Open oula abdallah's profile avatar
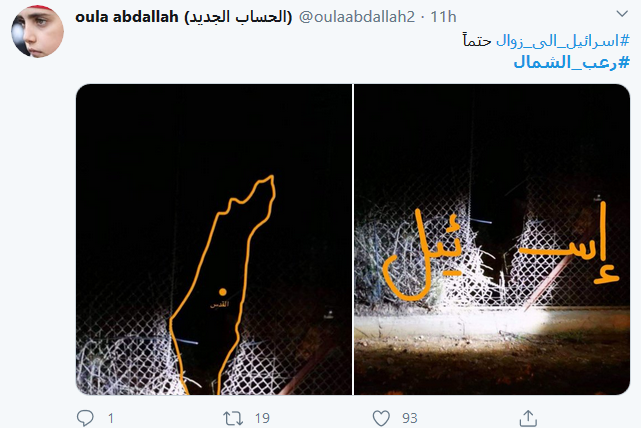The height and width of the screenshot is (428, 641). tap(37, 31)
